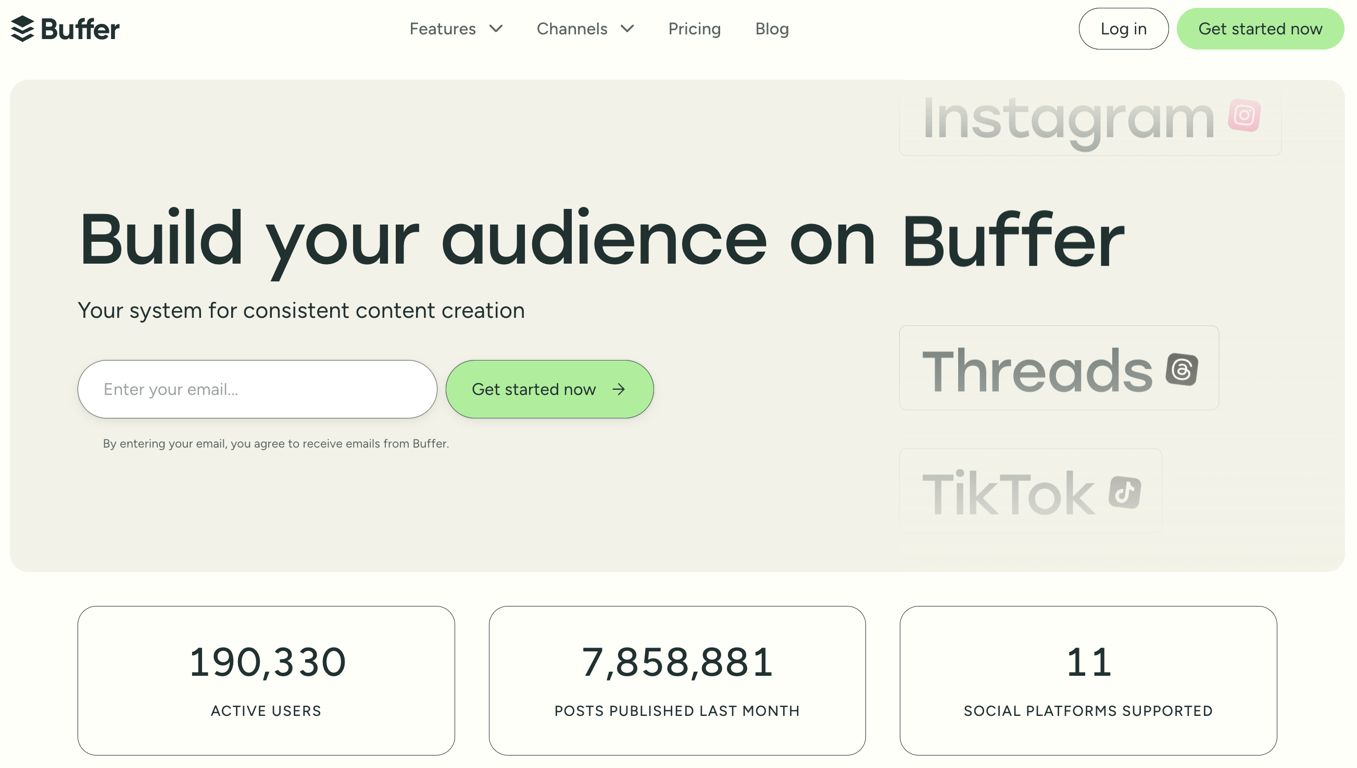The image size is (1357, 768).
Task: Click the Instagram card in the hero banner
Action: 1090,120
